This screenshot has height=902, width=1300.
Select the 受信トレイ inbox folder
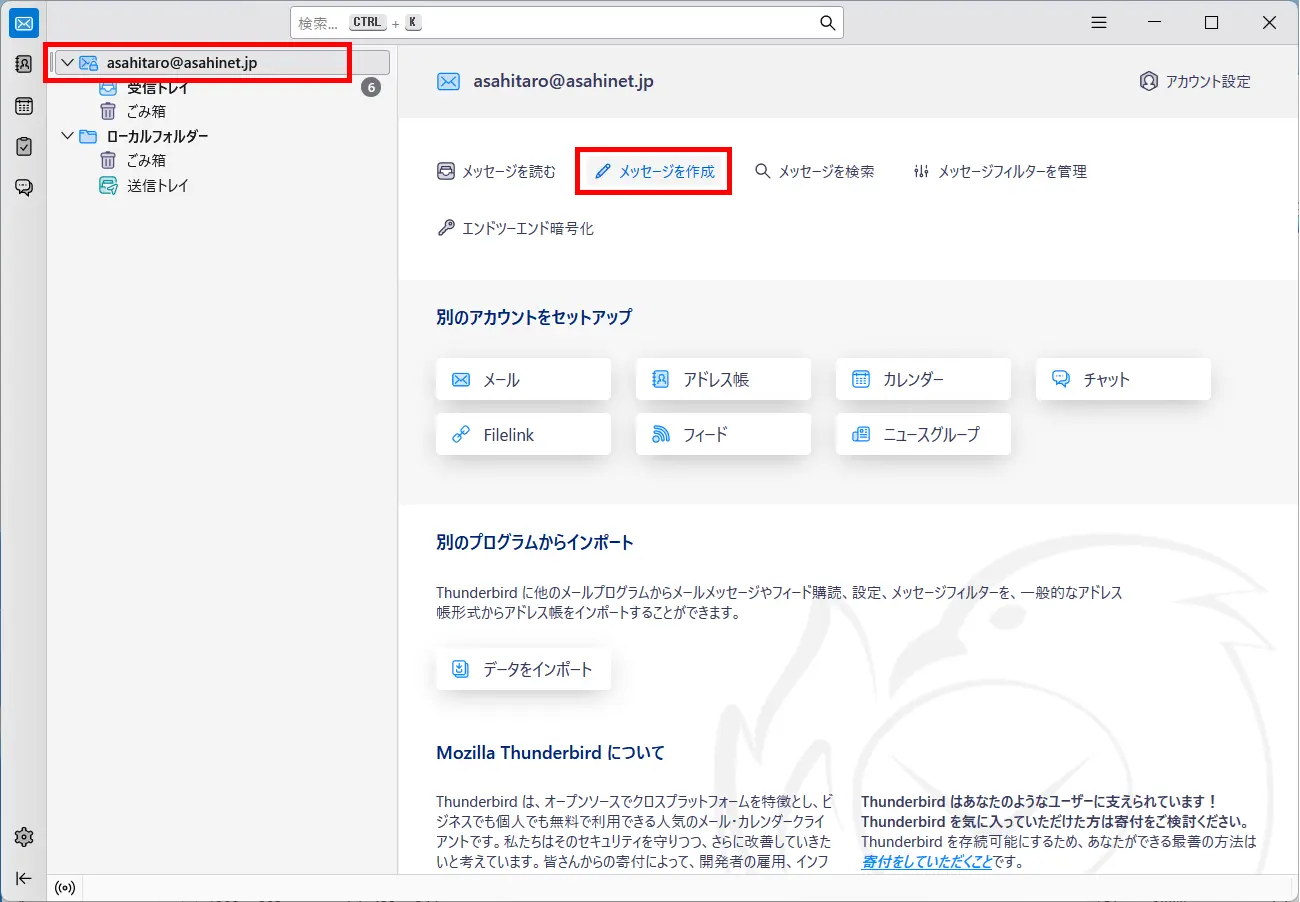[x=157, y=88]
